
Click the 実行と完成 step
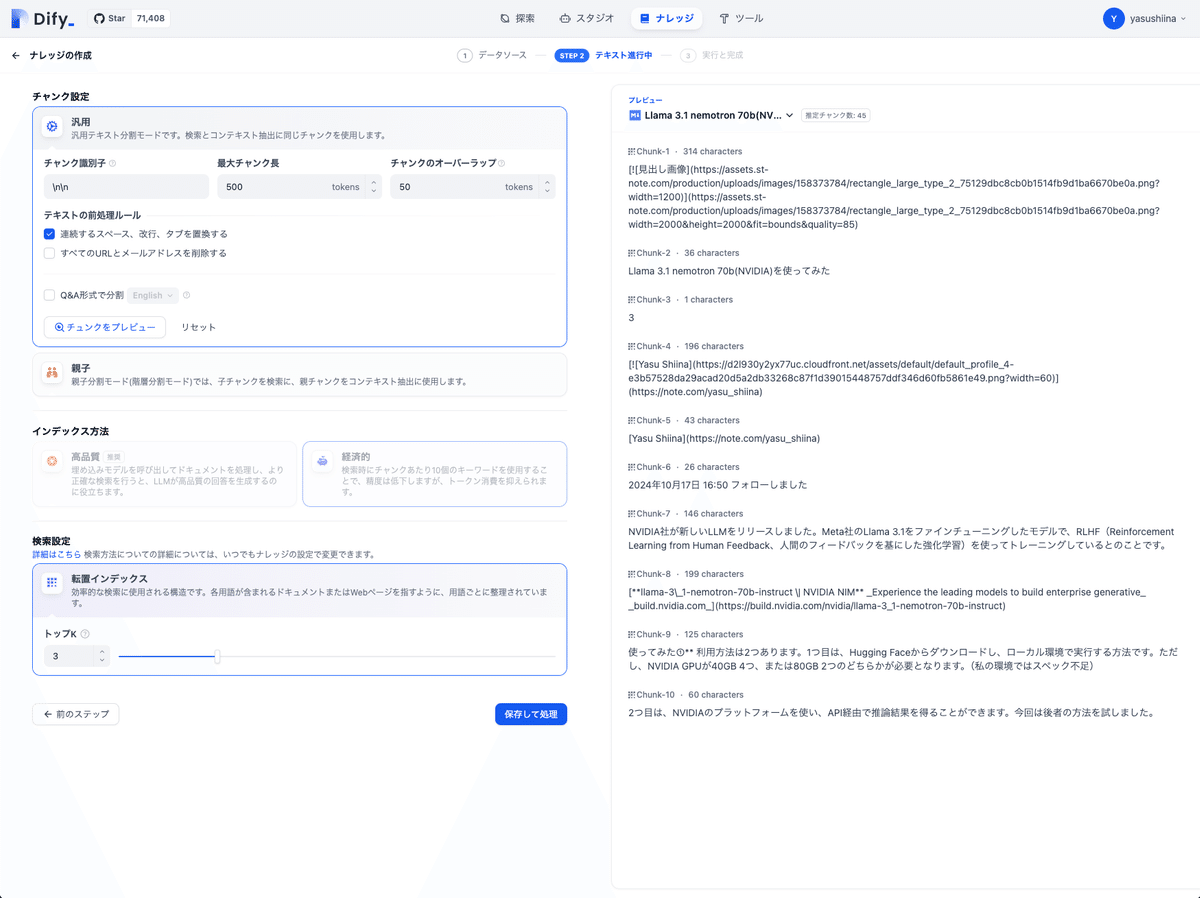(712, 56)
